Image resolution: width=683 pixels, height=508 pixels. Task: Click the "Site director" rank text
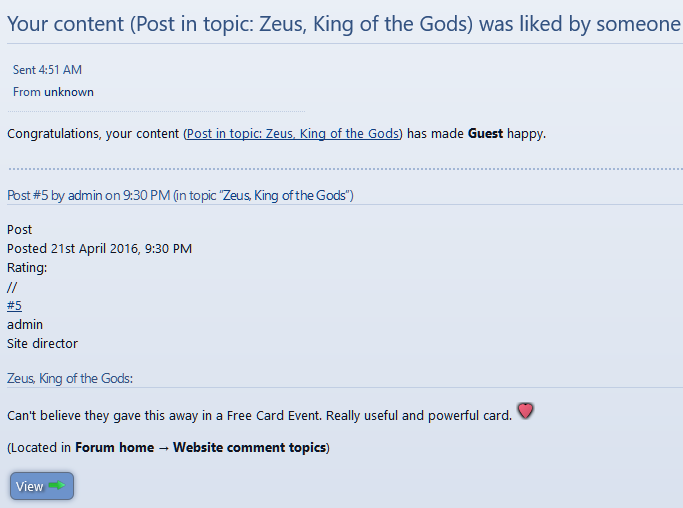[x=42, y=343]
